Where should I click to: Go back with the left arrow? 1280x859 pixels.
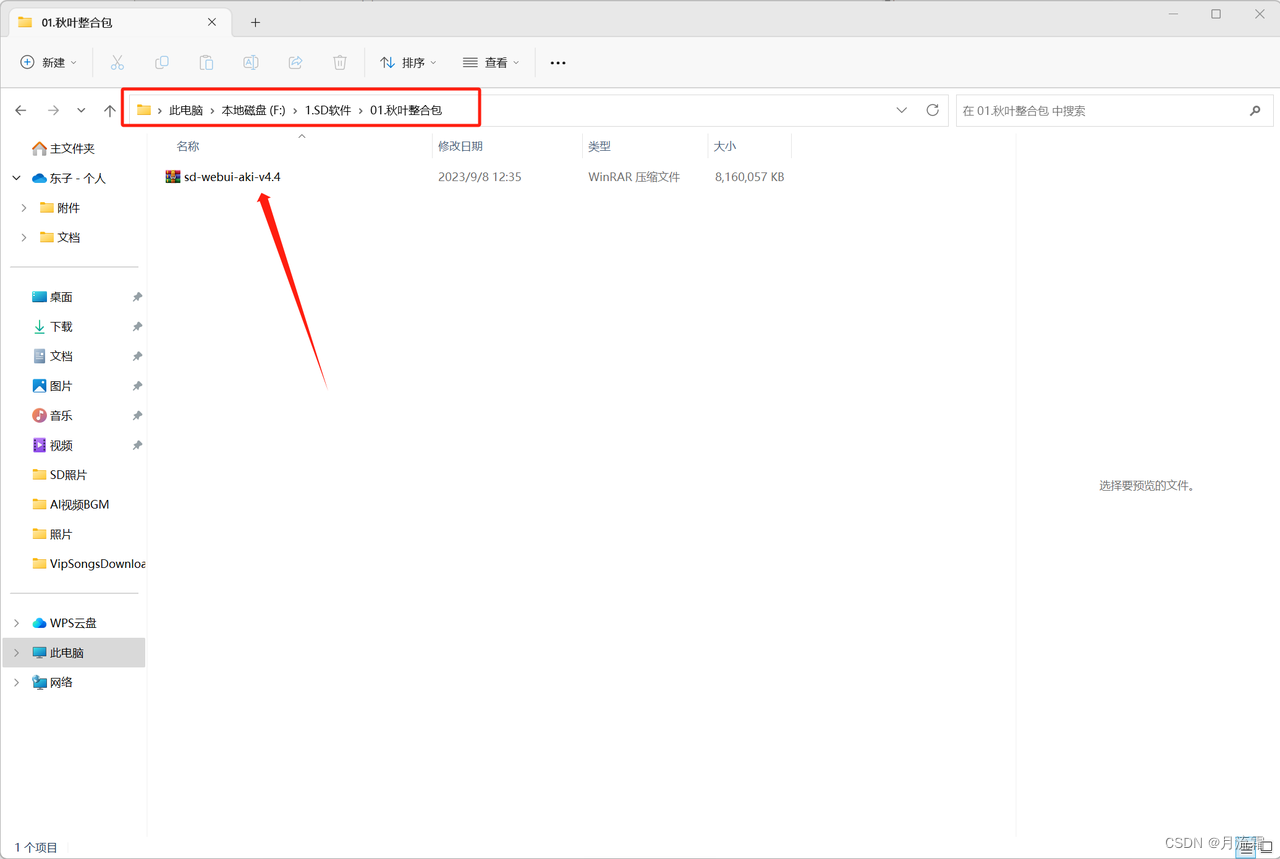click(x=21, y=110)
